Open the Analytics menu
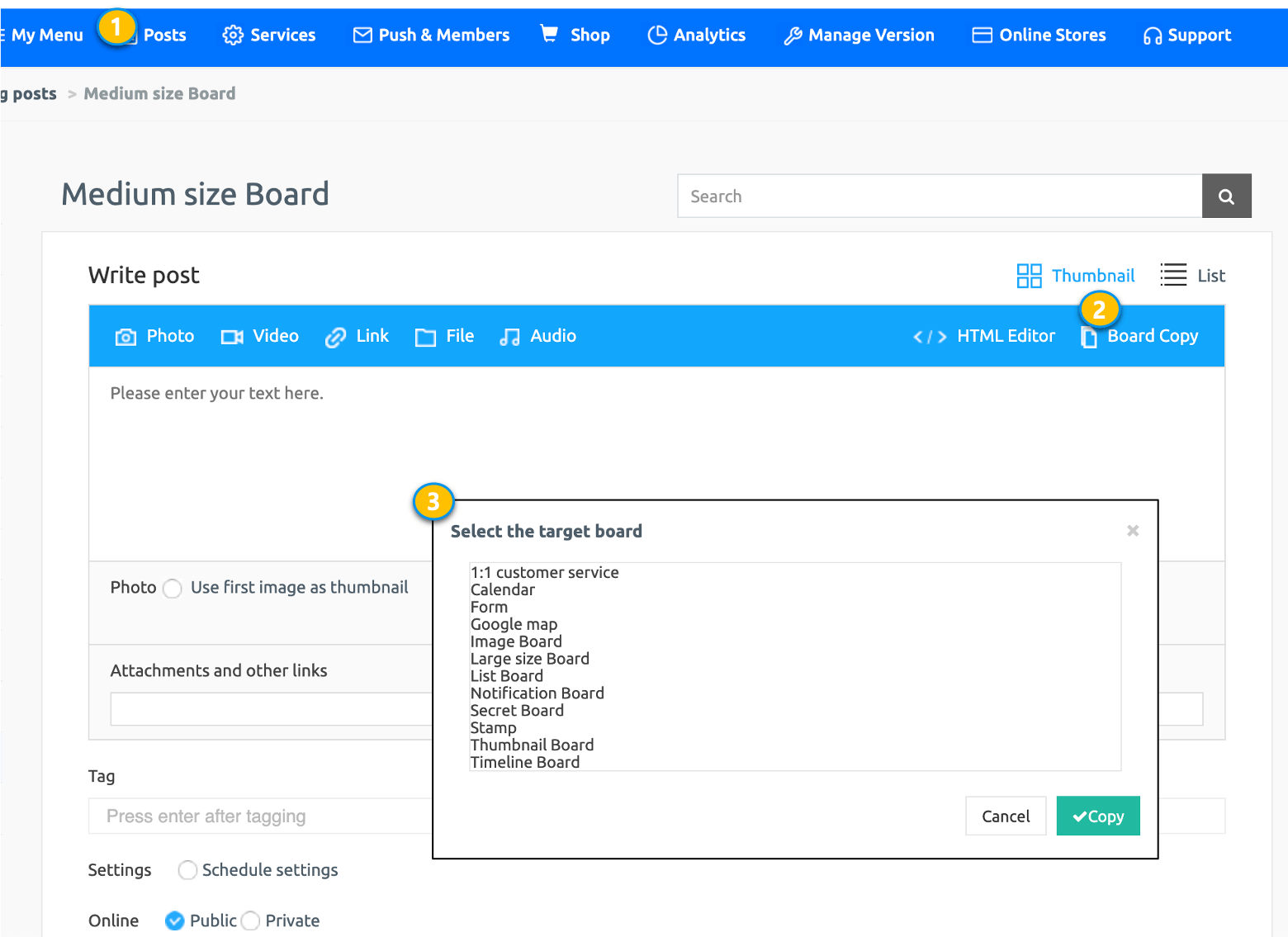1288x937 pixels. 697,35
